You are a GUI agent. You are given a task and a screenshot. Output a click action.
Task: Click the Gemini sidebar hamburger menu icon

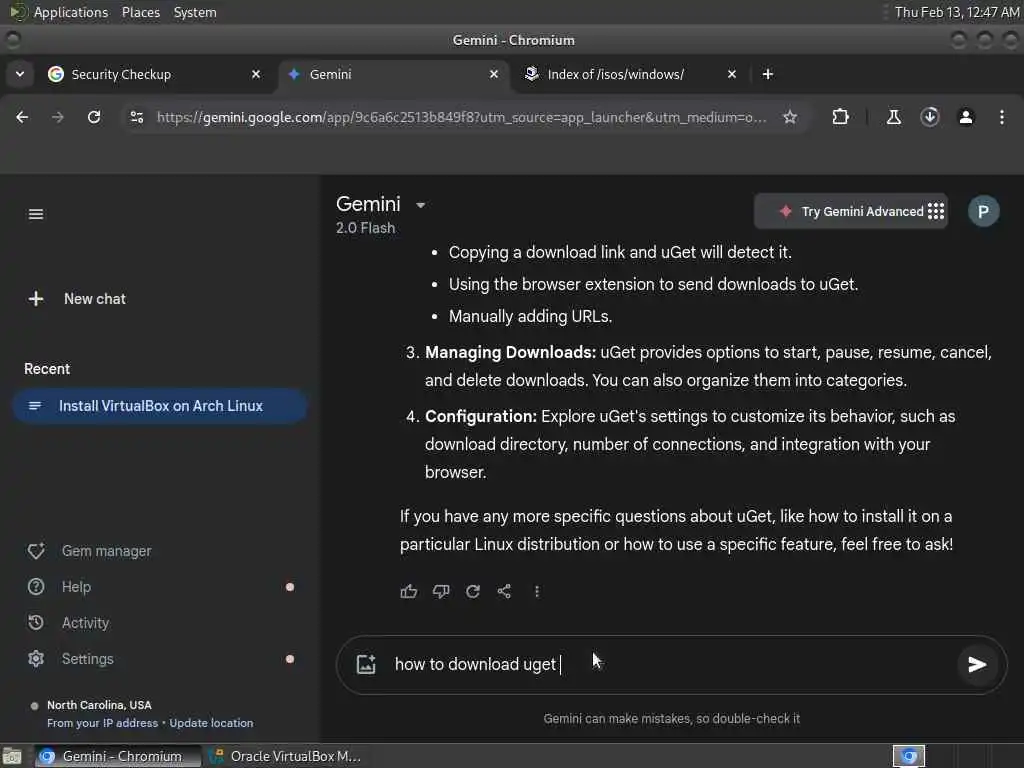(x=36, y=214)
